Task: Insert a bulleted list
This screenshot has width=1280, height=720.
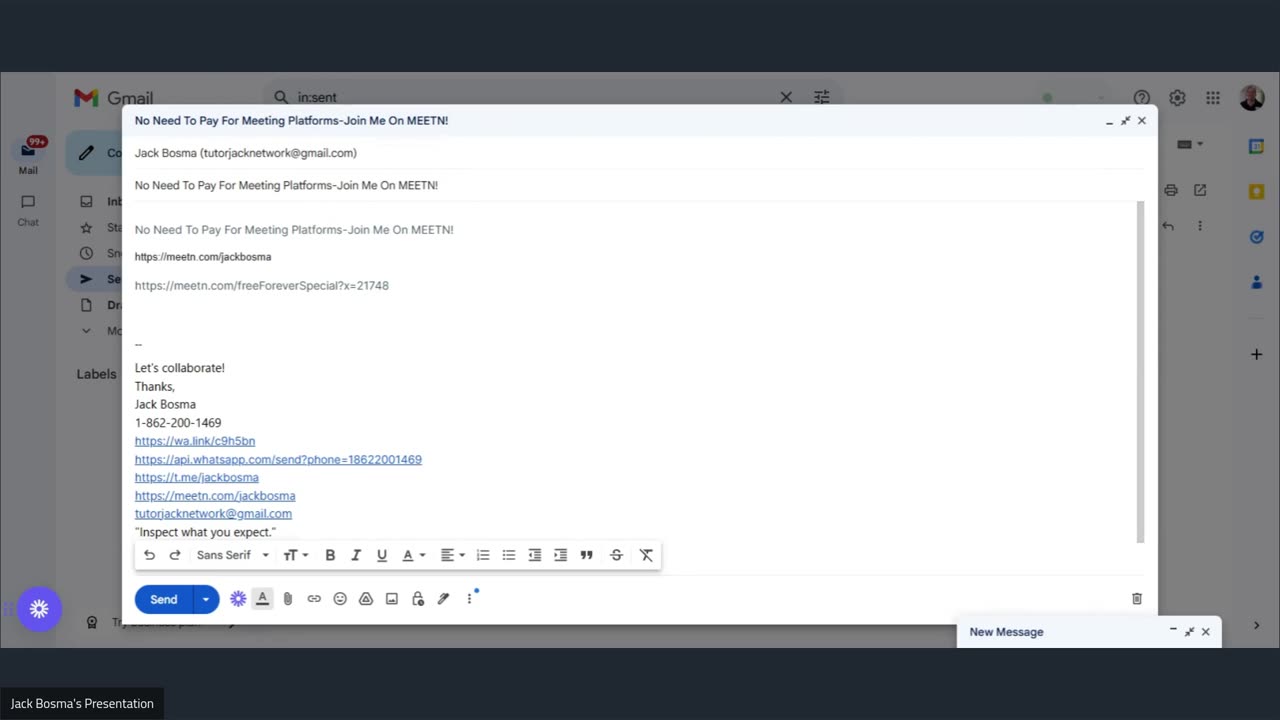Action: (x=509, y=555)
